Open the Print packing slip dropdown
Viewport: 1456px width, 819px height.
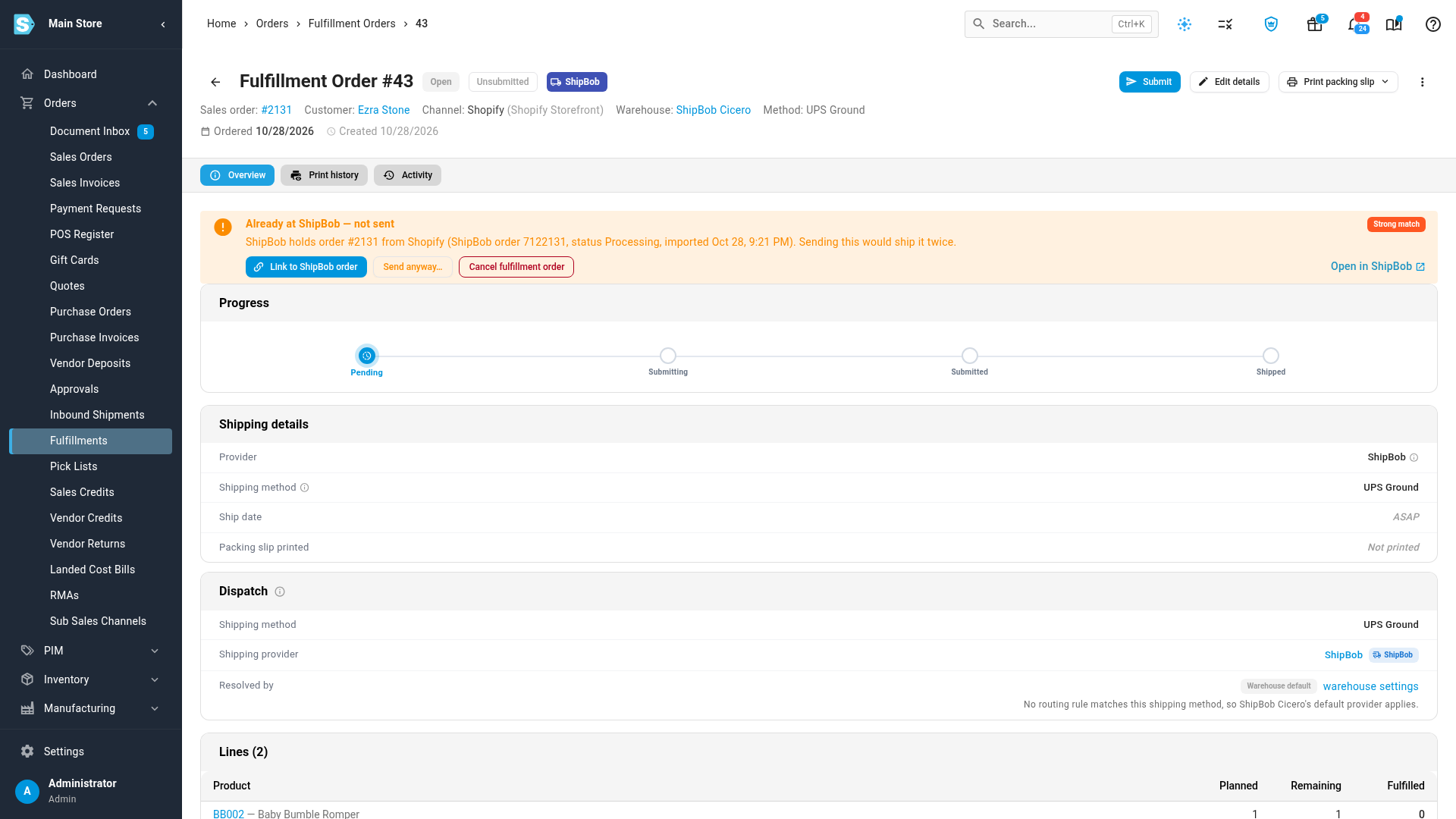pyautogui.click(x=1338, y=82)
